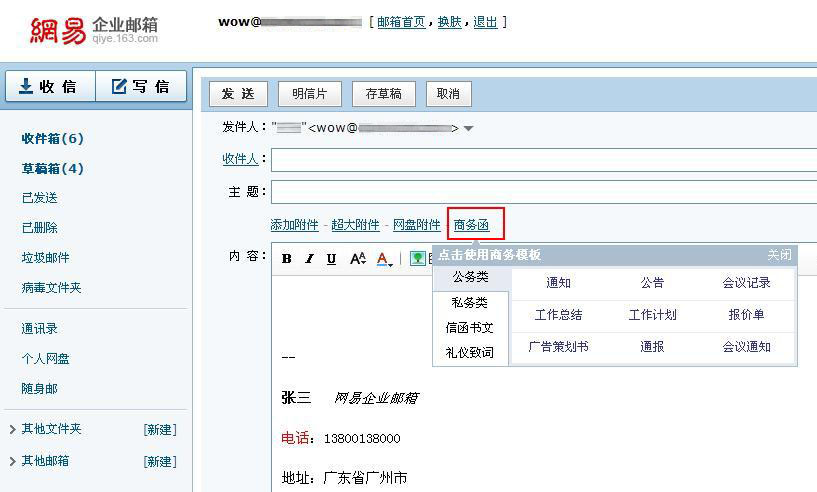Open the font size tool

[358, 259]
